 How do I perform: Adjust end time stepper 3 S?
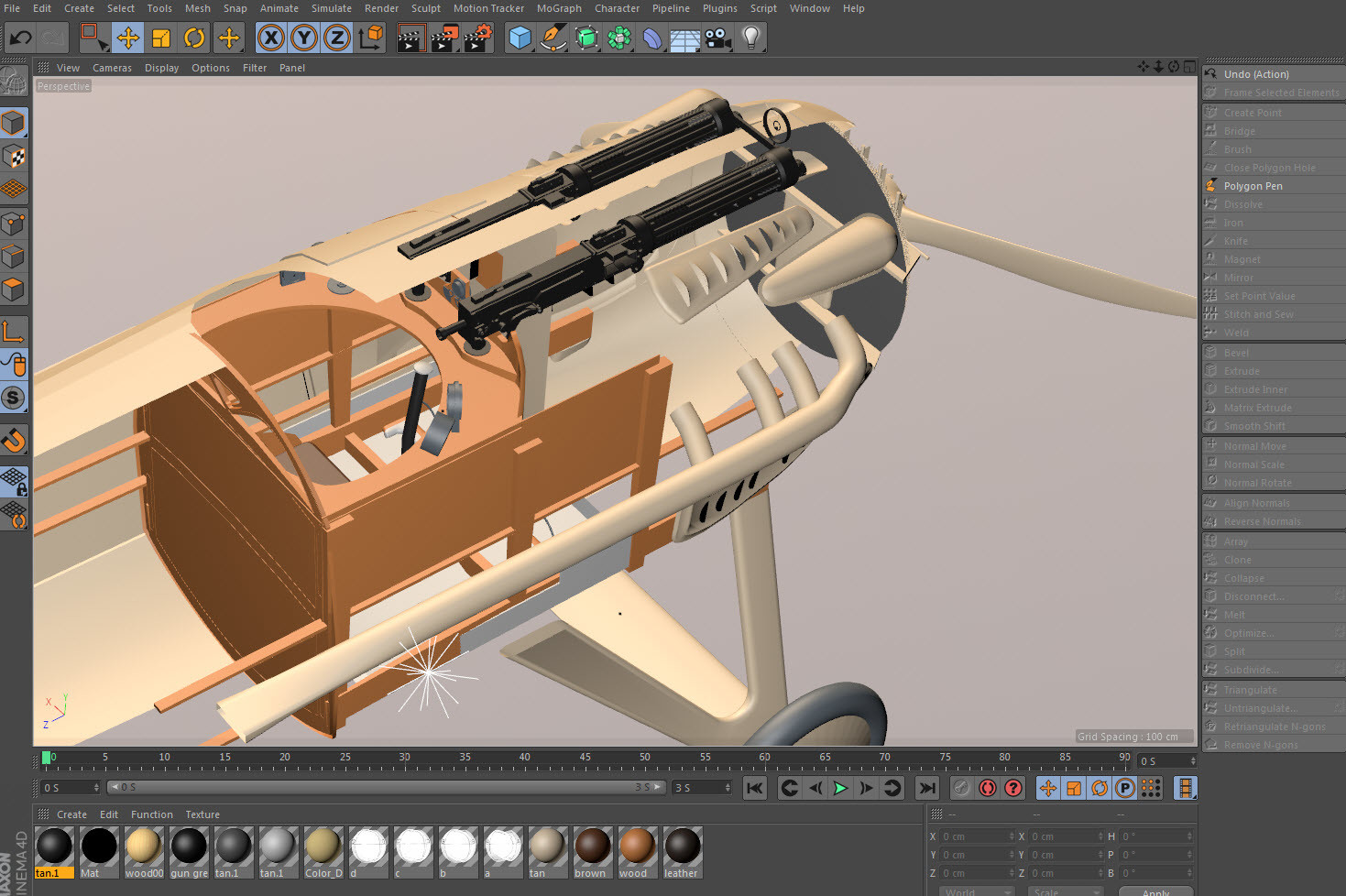(728, 788)
